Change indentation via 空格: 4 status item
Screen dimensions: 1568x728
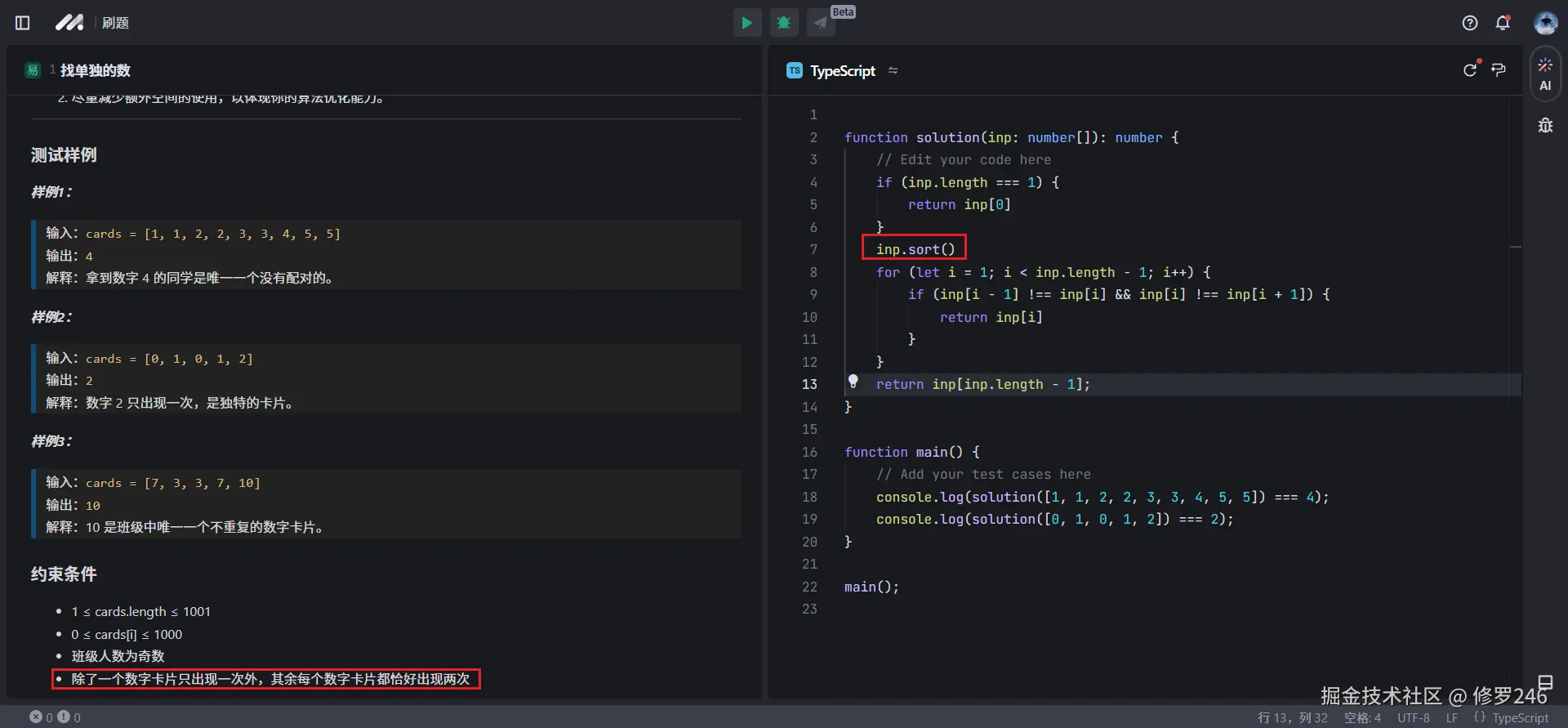(1362, 717)
